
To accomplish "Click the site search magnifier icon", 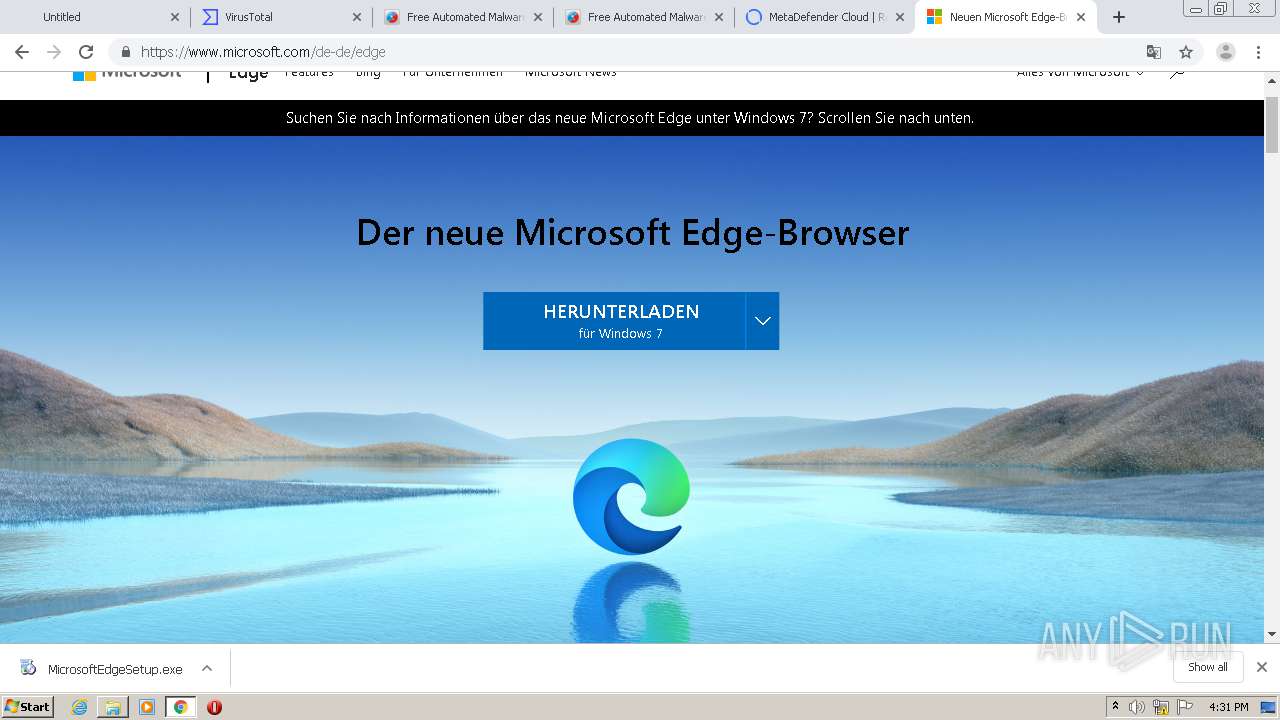I will [x=1177, y=73].
